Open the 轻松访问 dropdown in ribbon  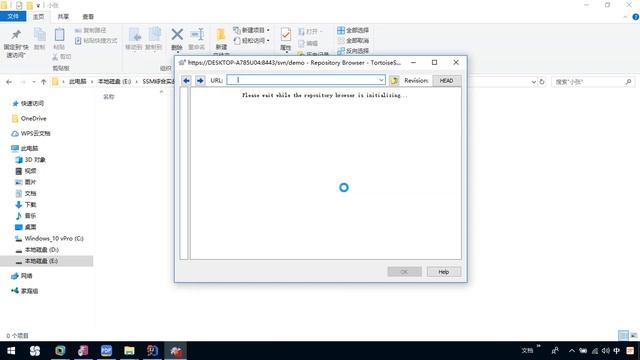(x=251, y=40)
